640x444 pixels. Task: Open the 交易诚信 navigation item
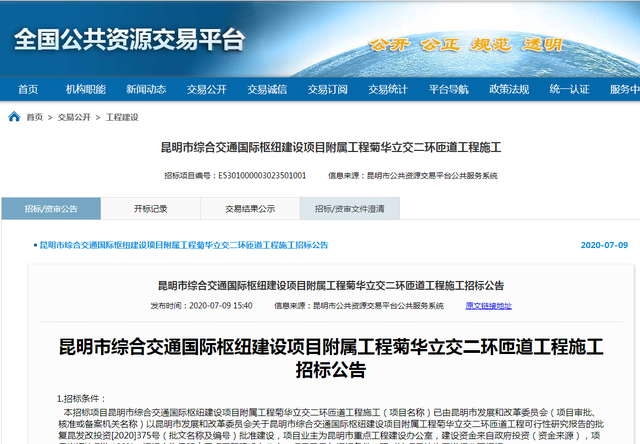pos(267,89)
